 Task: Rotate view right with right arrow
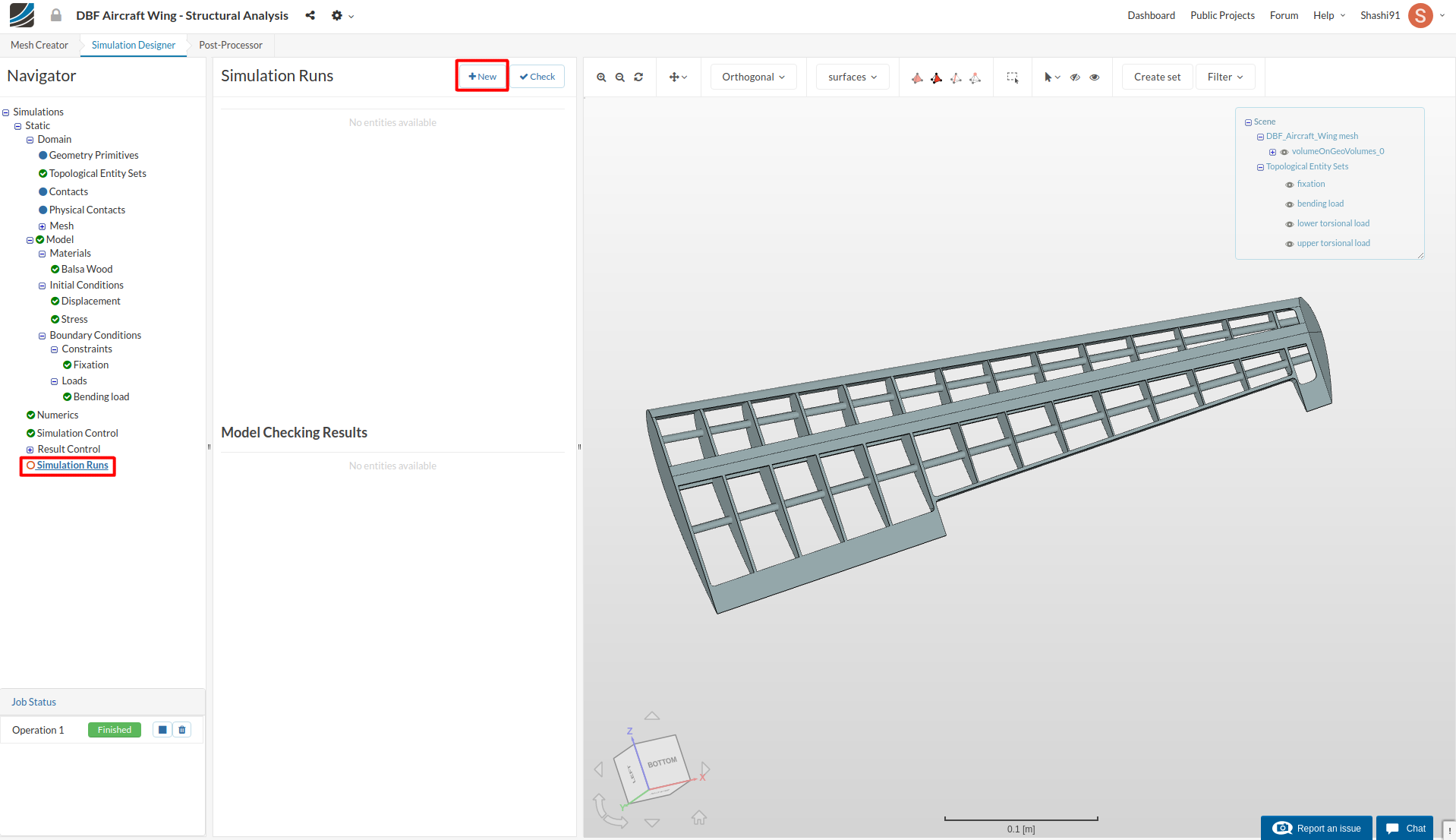(x=705, y=769)
